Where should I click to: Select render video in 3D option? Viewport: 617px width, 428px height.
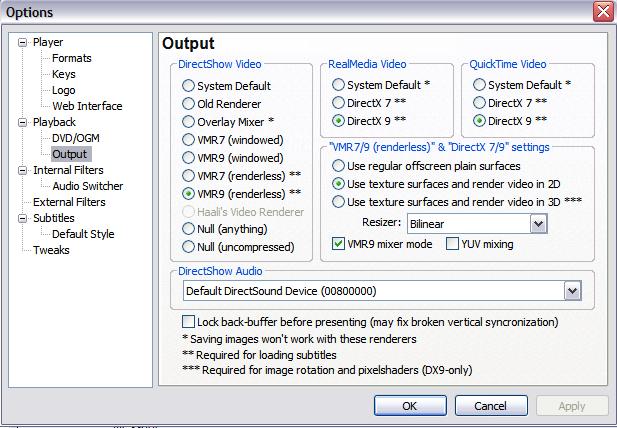pyautogui.click(x=338, y=202)
